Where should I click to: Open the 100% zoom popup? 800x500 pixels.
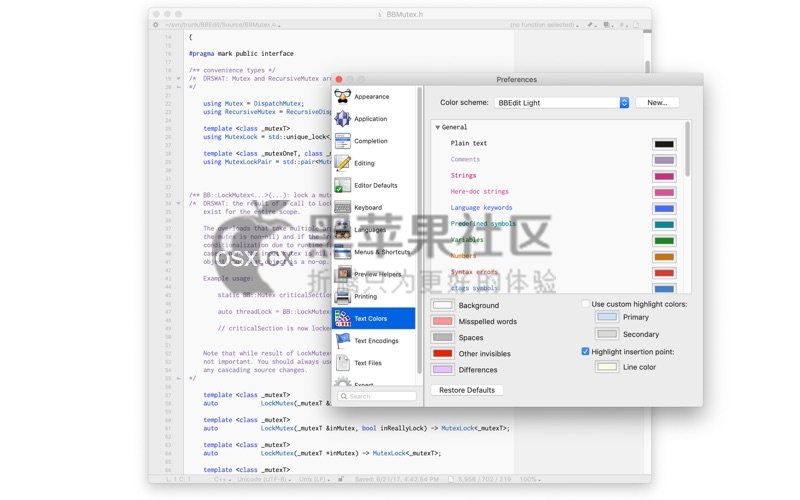click(530, 480)
